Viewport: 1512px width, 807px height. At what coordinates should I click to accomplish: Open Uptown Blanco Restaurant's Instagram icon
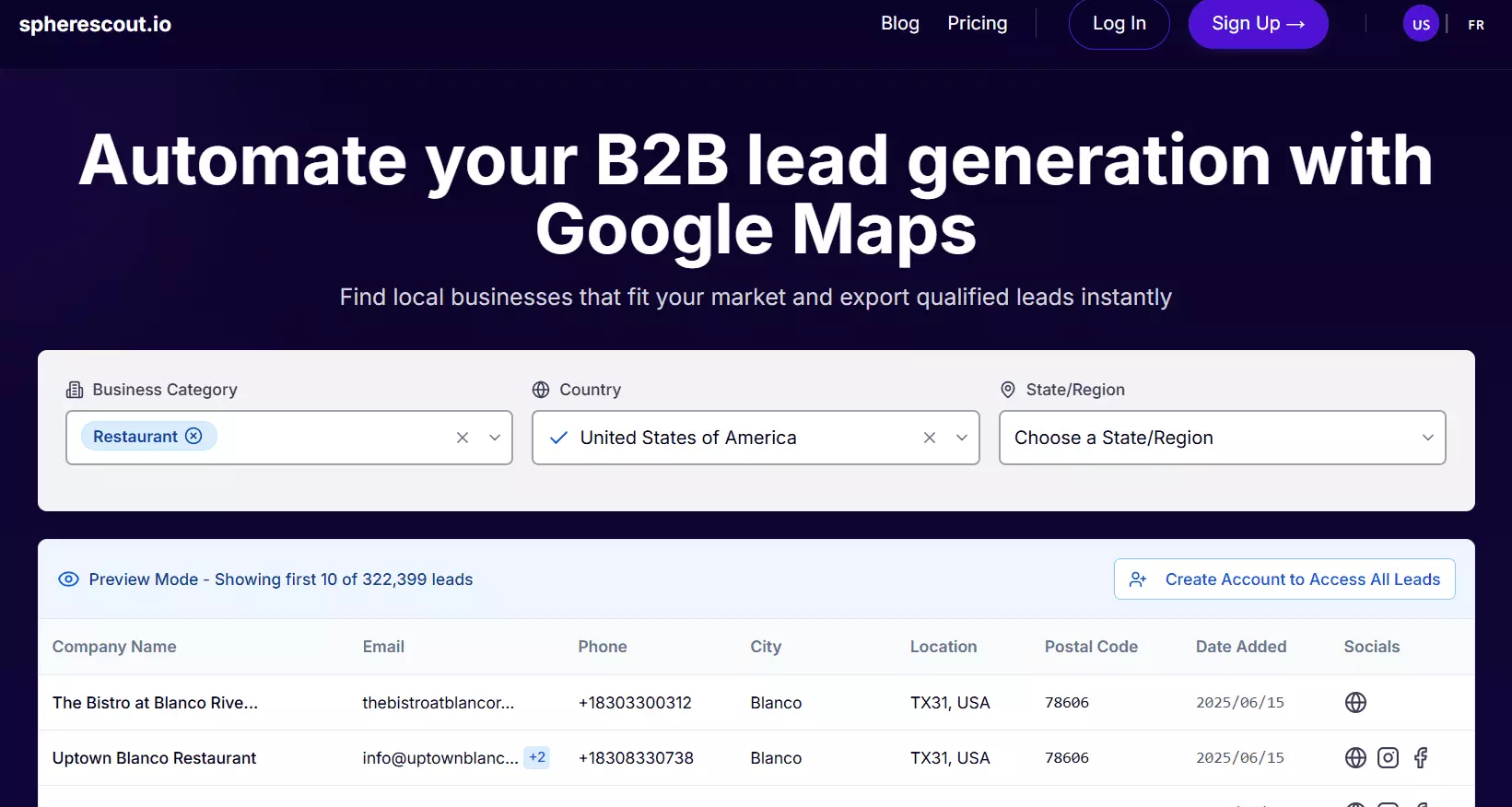click(x=1388, y=758)
